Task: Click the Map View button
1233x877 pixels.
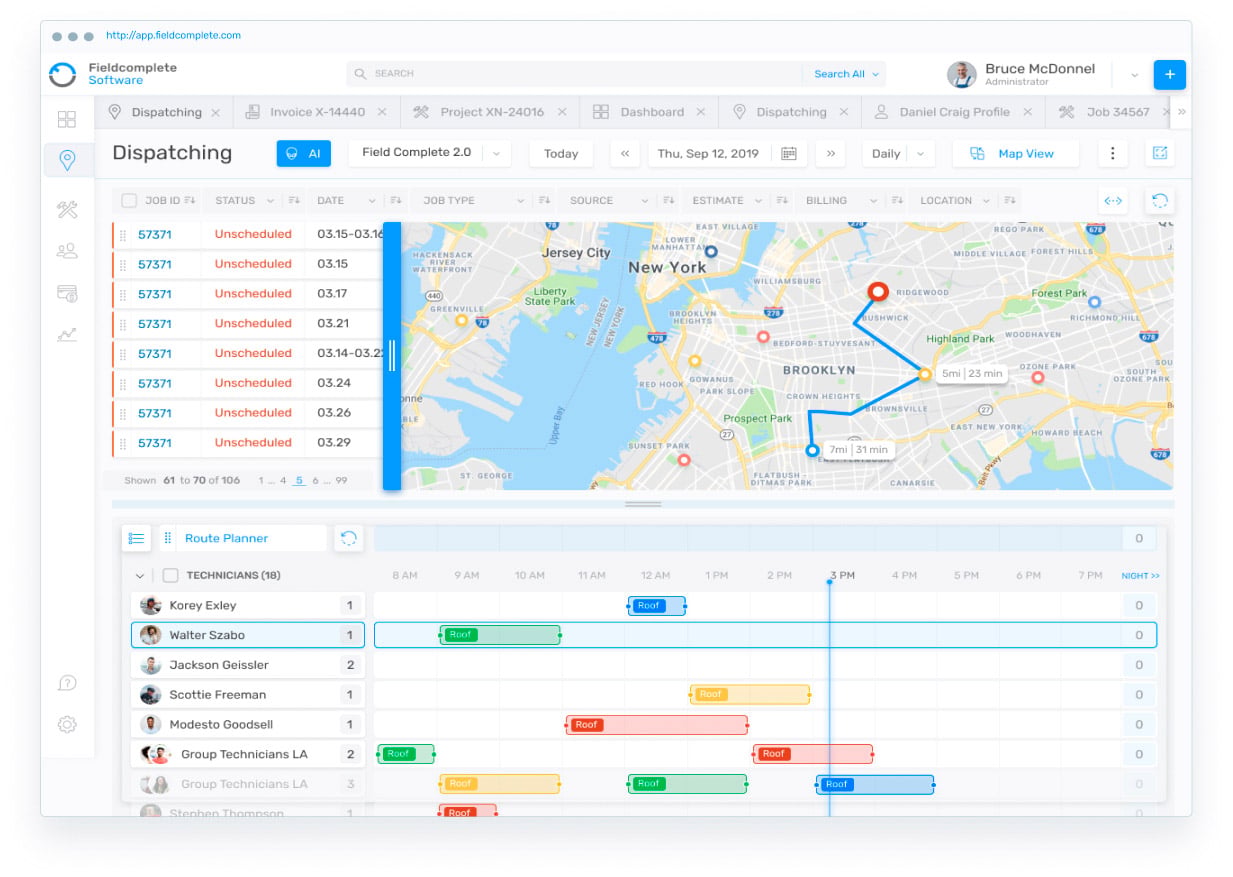Action: click(x=1015, y=154)
